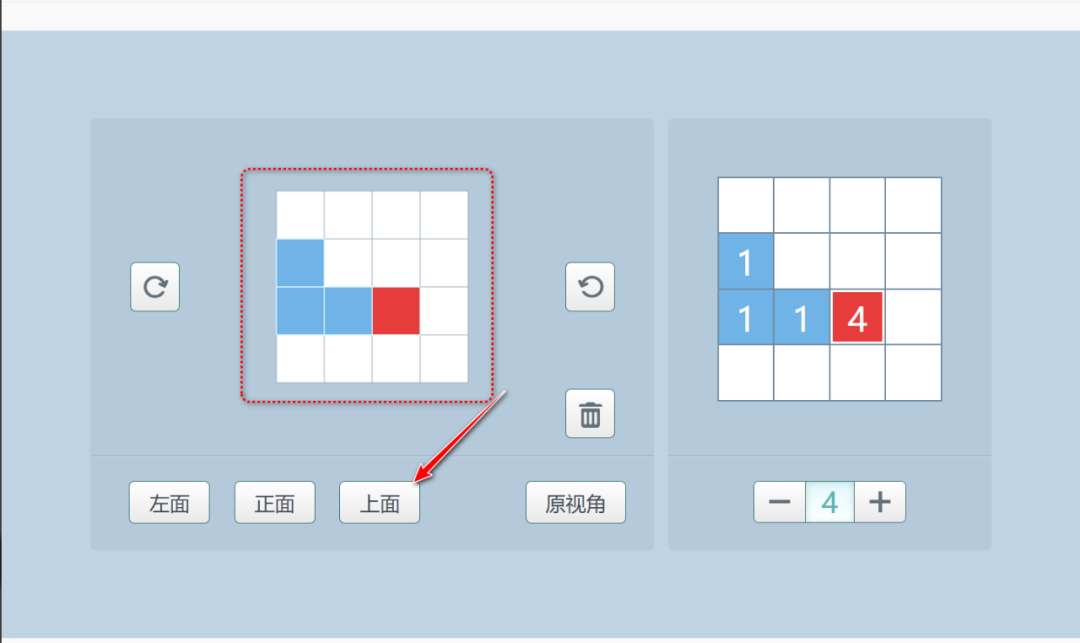The image size is (1080, 643).
Task: Click the rotate-clockwise icon on the left
Action: click(x=155, y=287)
